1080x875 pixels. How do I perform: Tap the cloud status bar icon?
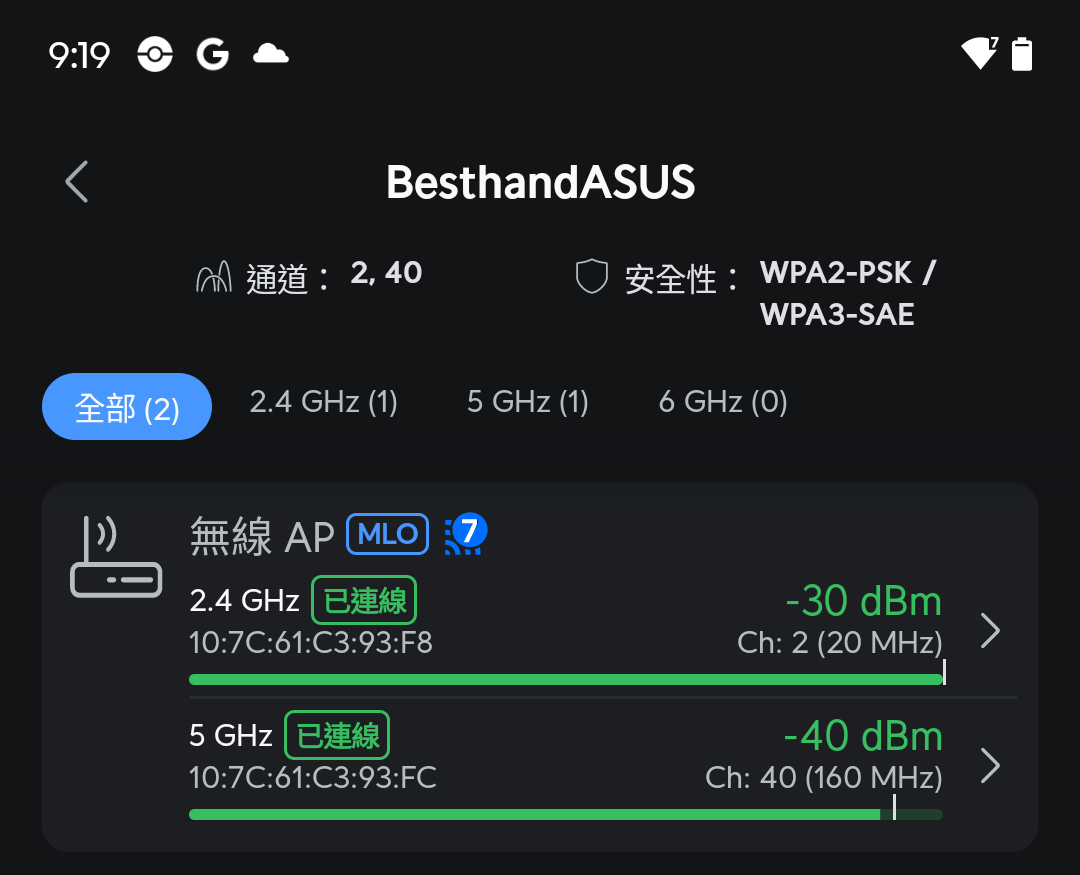tap(270, 54)
